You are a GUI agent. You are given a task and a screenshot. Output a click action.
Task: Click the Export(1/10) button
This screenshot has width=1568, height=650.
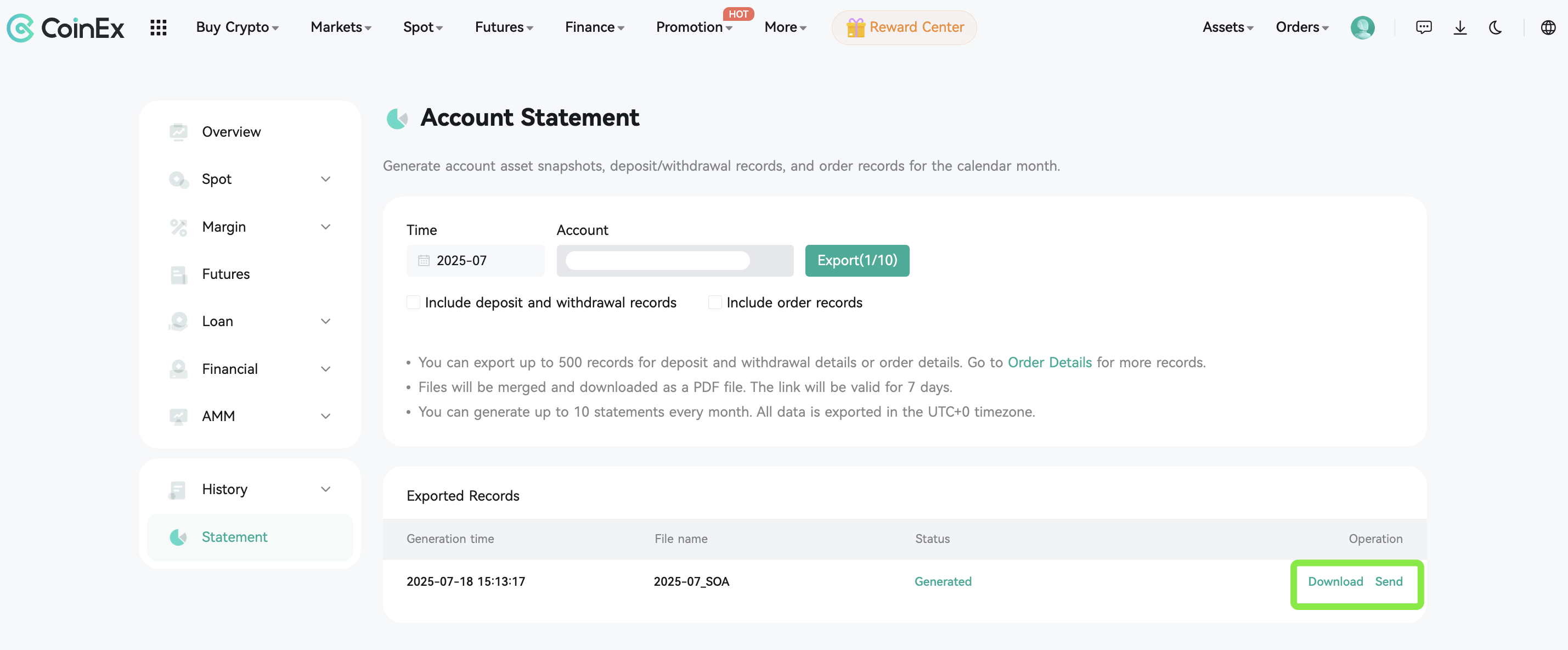coord(857,260)
